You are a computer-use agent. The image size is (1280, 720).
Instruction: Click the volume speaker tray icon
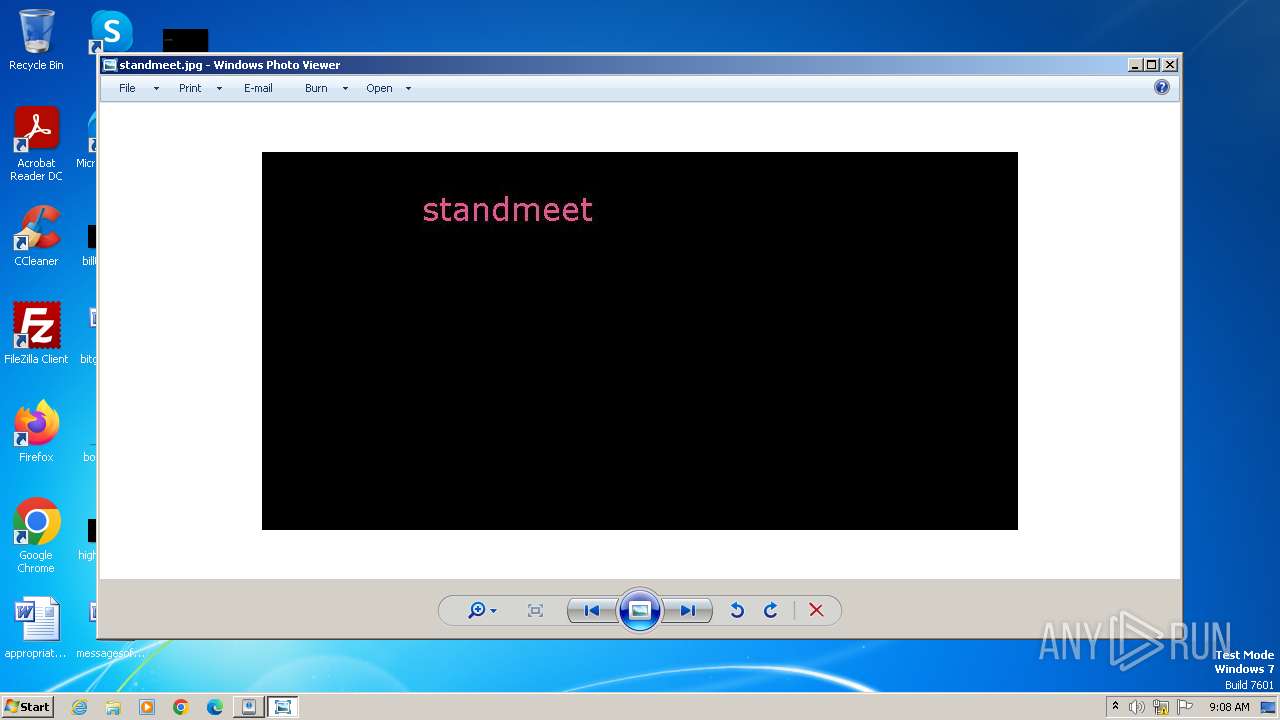coord(1137,707)
